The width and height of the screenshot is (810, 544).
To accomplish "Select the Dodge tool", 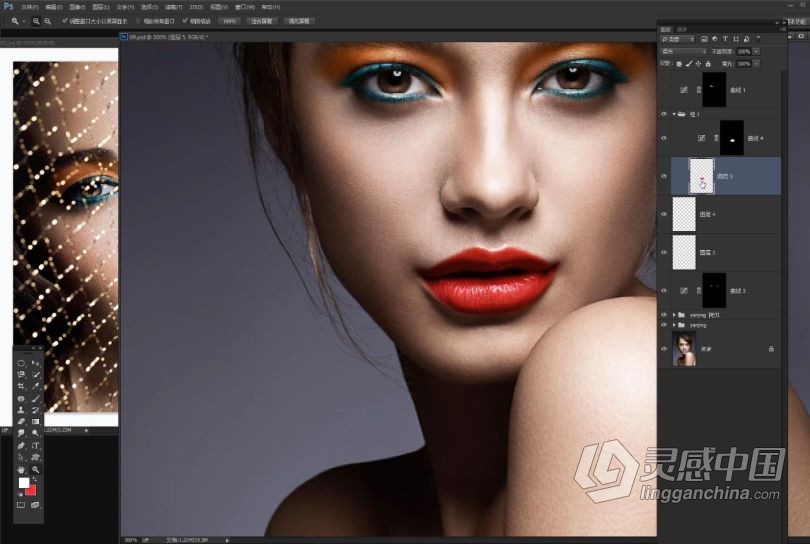I will pyautogui.click(x=35, y=433).
